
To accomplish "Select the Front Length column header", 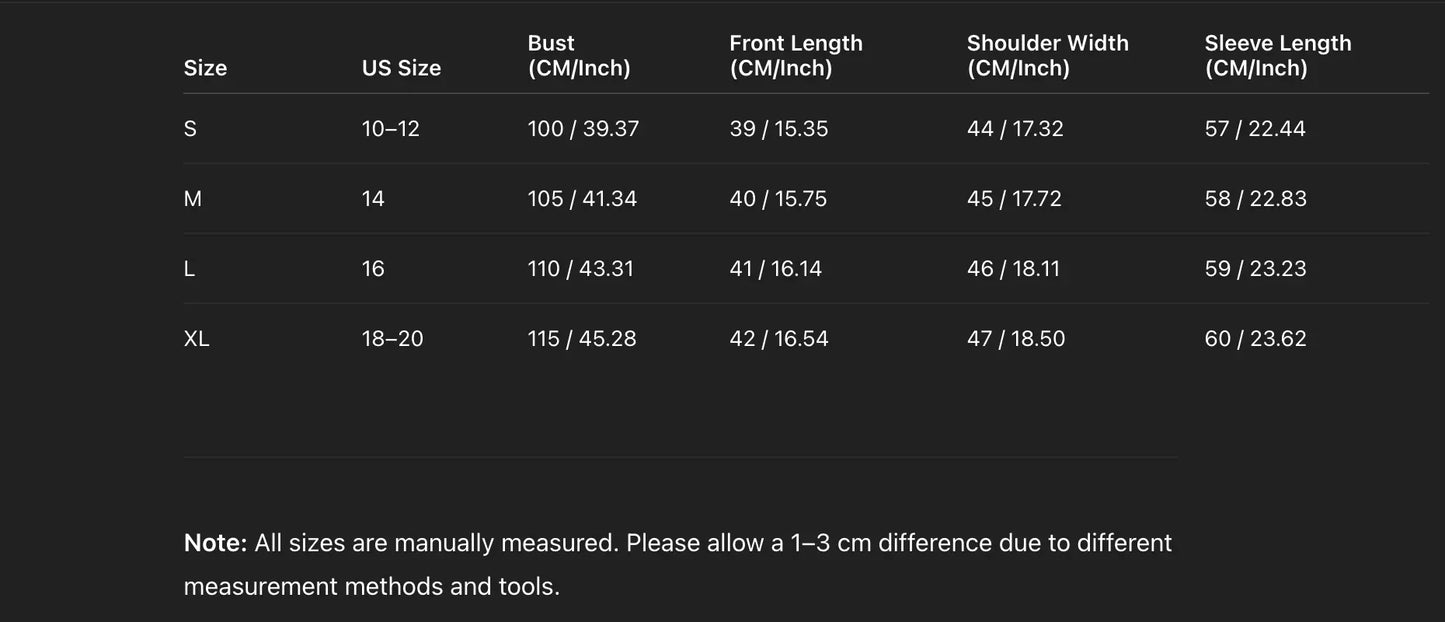I will pyautogui.click(x=796, y=56).
